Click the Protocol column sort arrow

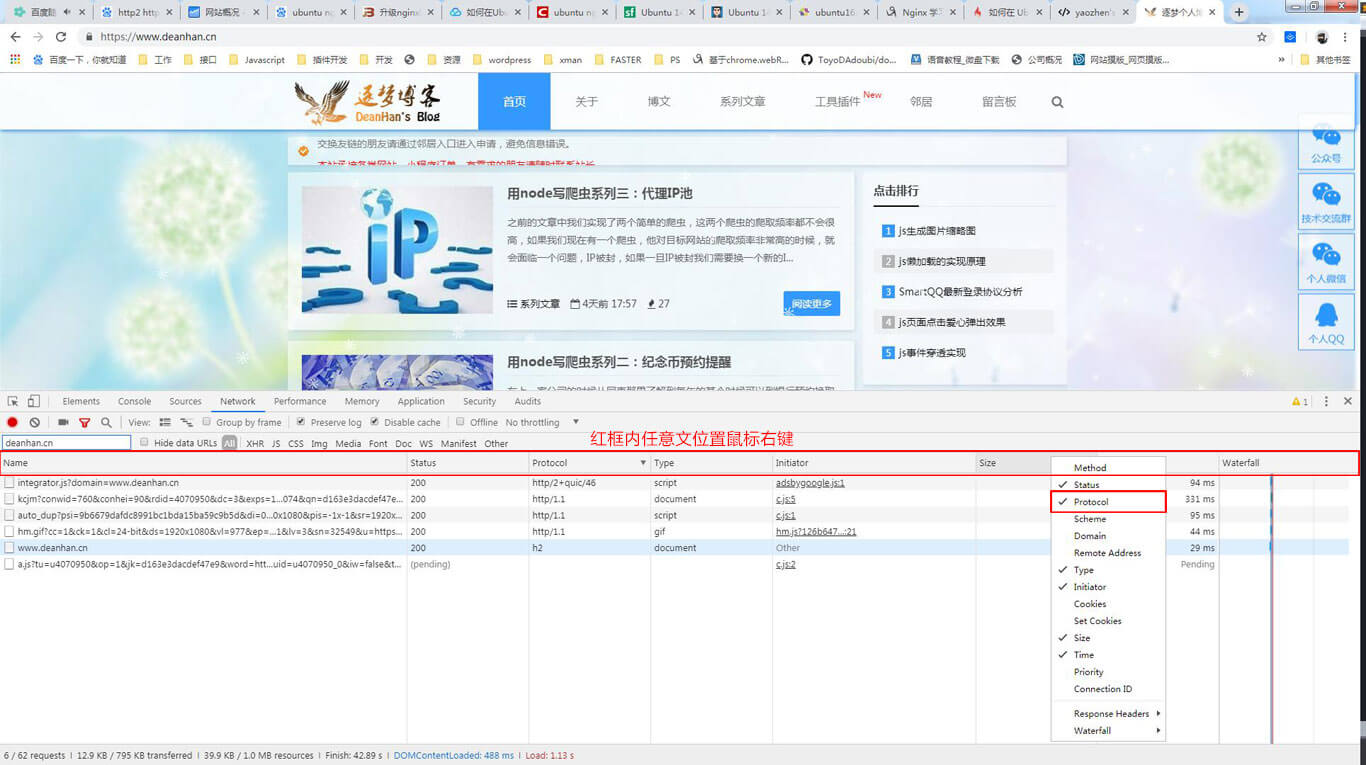tap(641, 463)
